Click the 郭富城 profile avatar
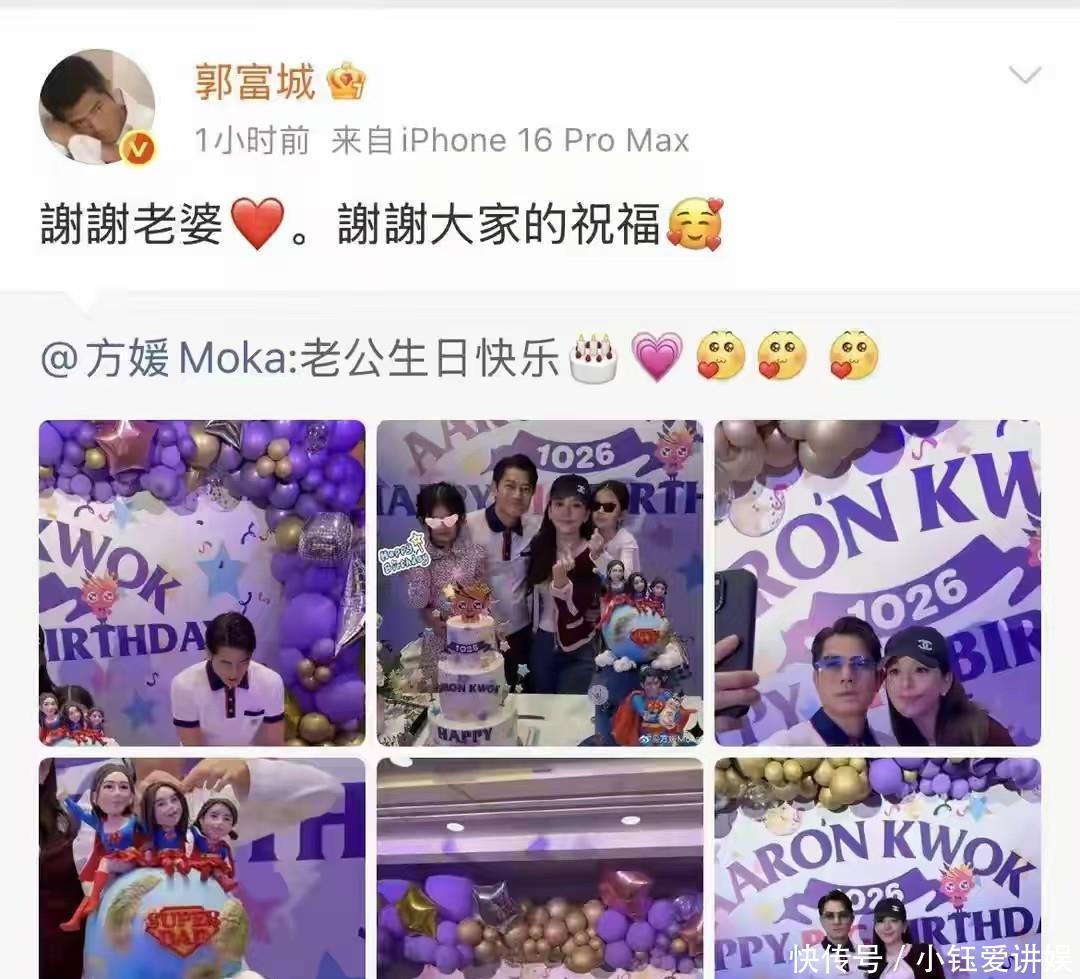Viewport: 1080px width, 979px height. (x=97, y=106)
